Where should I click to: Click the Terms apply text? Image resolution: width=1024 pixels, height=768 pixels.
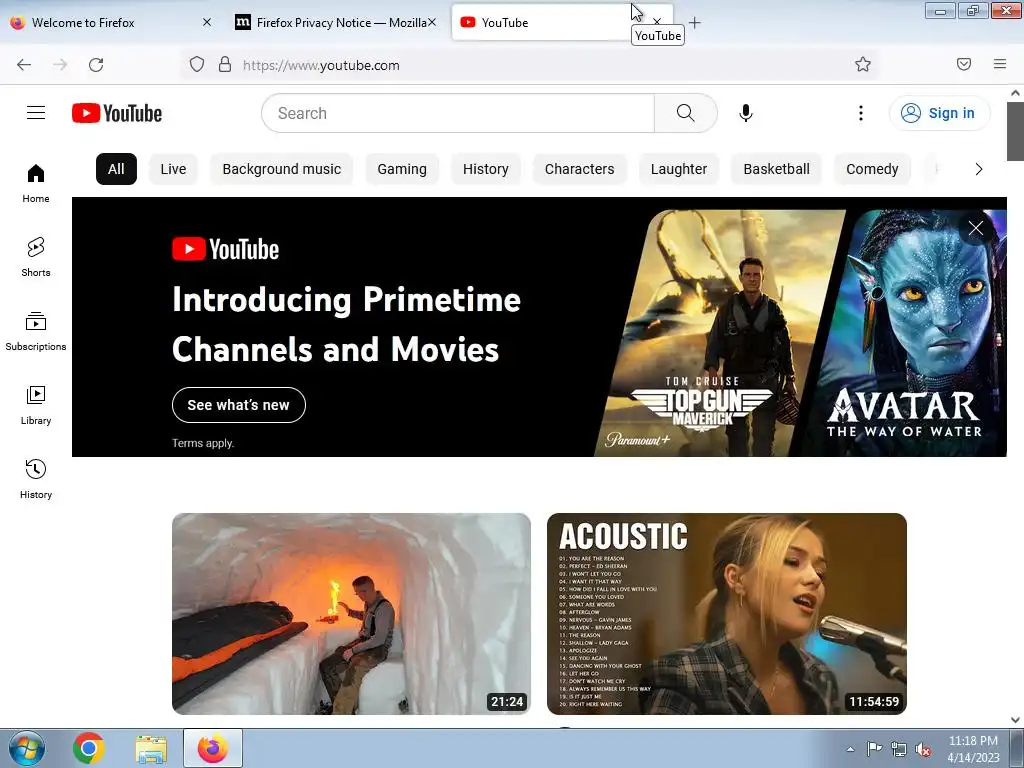pos(203,443)
